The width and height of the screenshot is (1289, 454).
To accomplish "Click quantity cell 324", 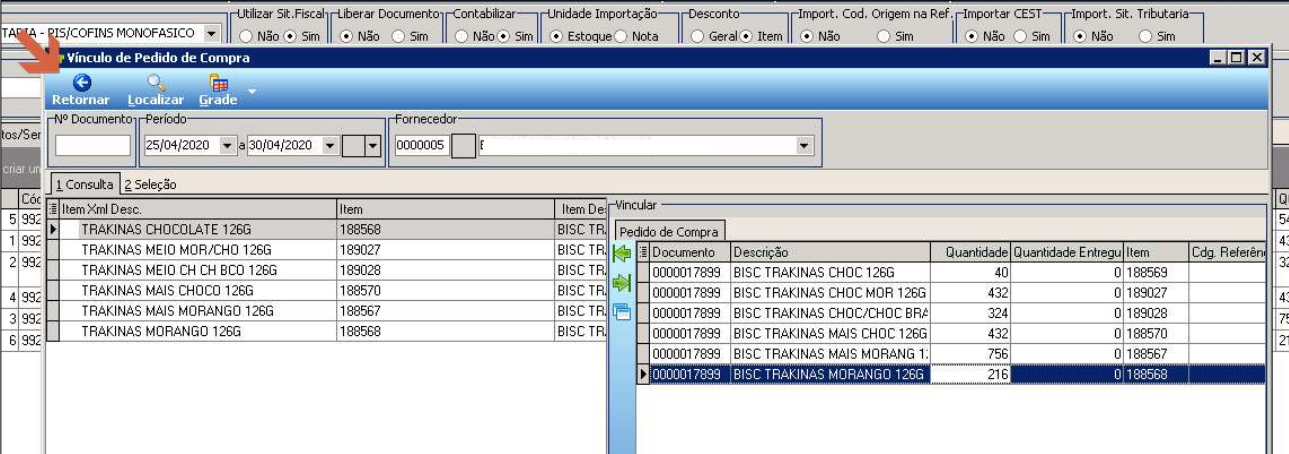I will point(970,313).
